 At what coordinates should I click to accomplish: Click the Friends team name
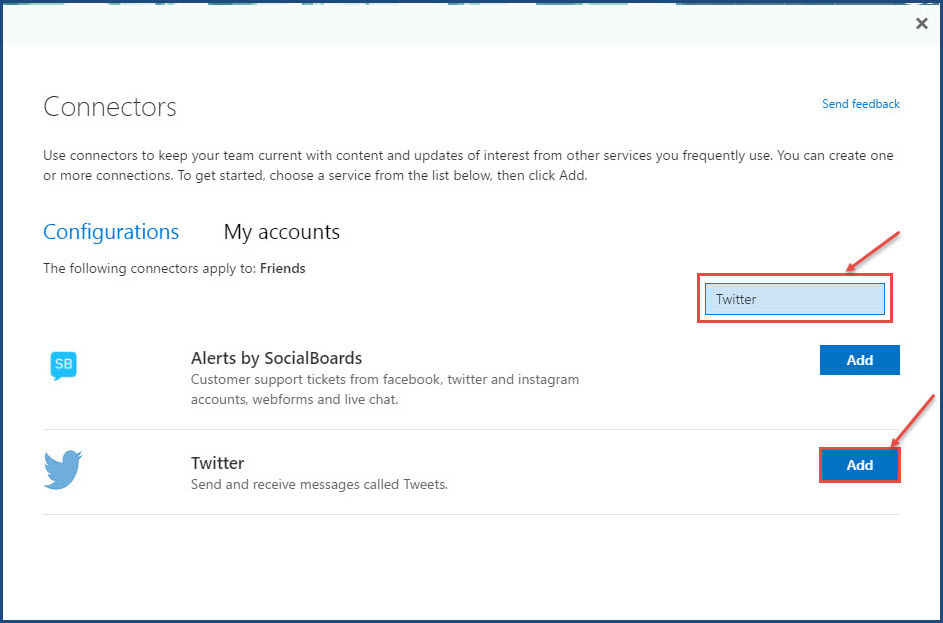coord(283,268)
